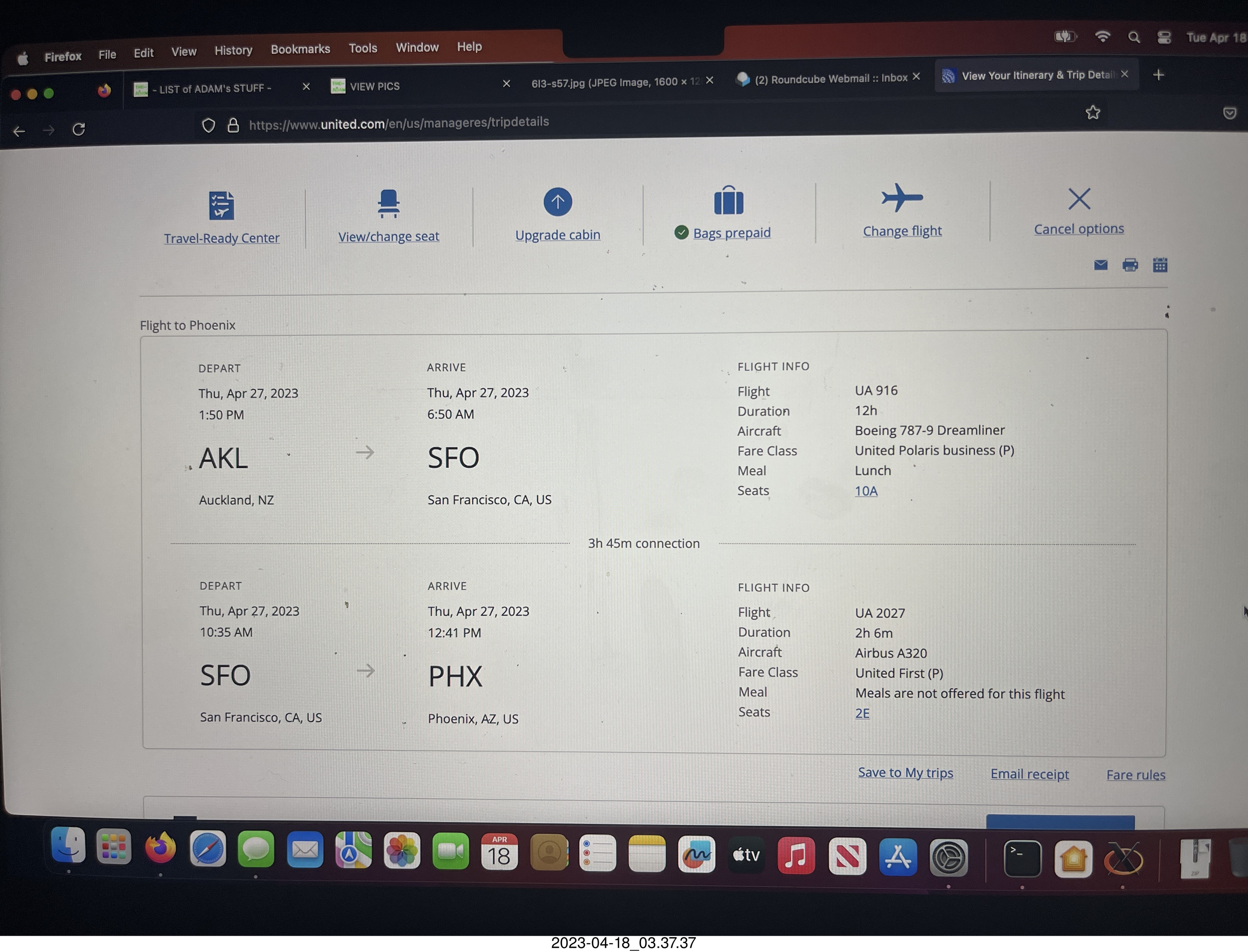This screenshot has height=952, width=1248.
Task: Click the Cancel options X icon
Action: pyautogui.click(x=1079, y=199)
